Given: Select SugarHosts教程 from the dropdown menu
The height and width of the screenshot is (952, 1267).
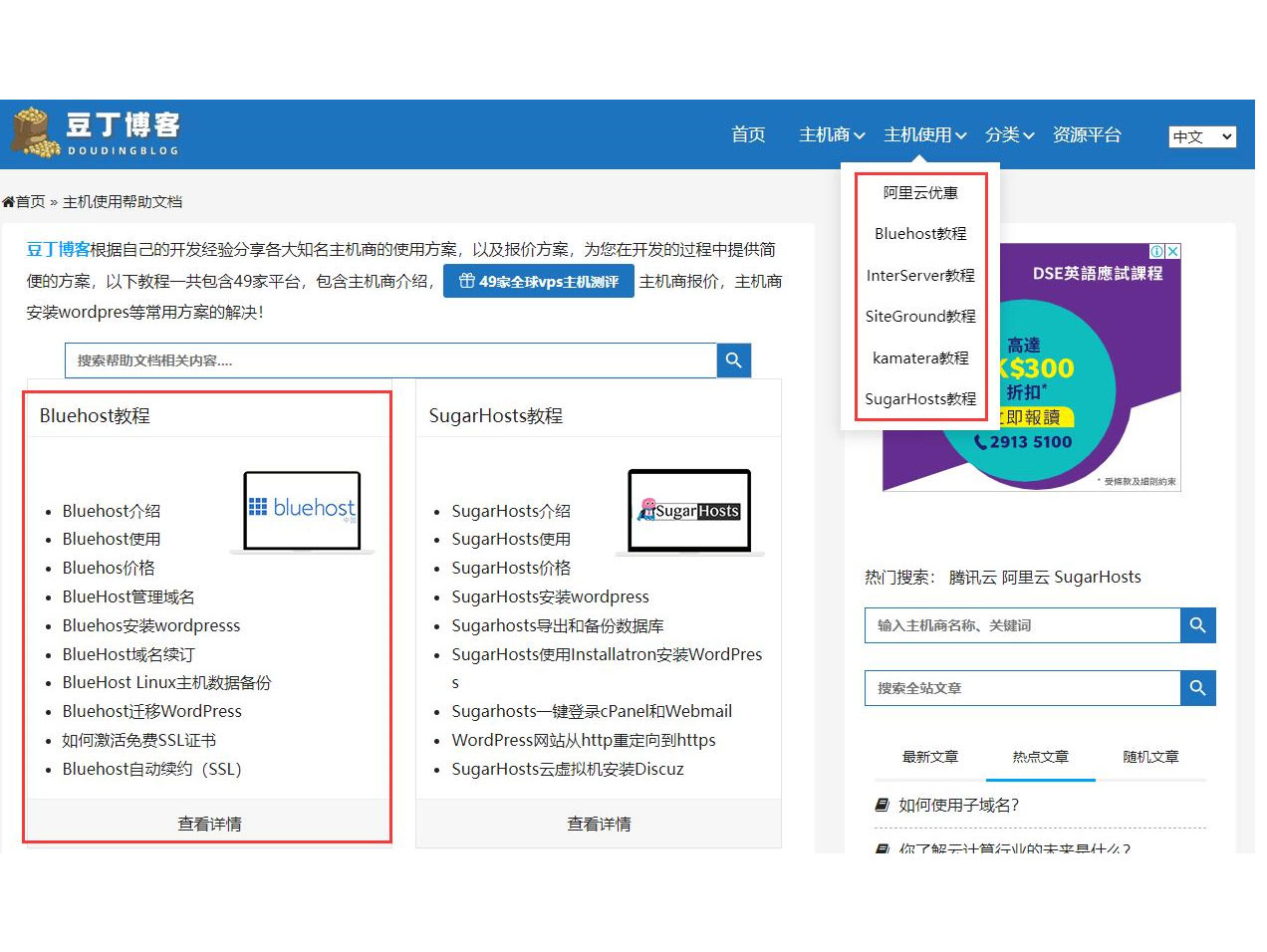Looking at the screenshot, I should click(x=920, y=399).
